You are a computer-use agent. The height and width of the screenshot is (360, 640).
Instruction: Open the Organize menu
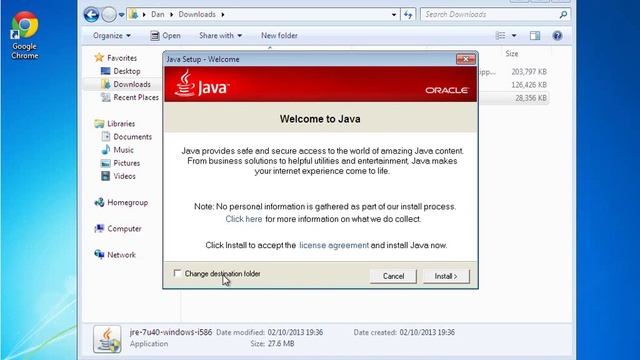[112, 36]
